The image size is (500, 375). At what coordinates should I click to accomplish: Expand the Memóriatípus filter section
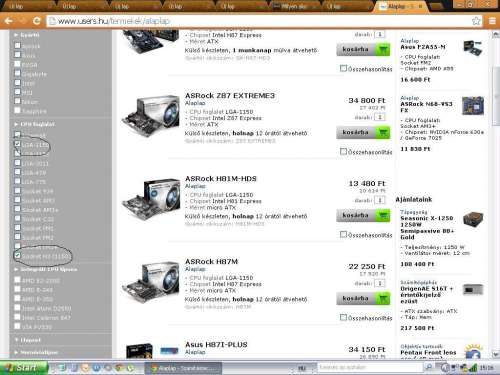pos(36,352)
